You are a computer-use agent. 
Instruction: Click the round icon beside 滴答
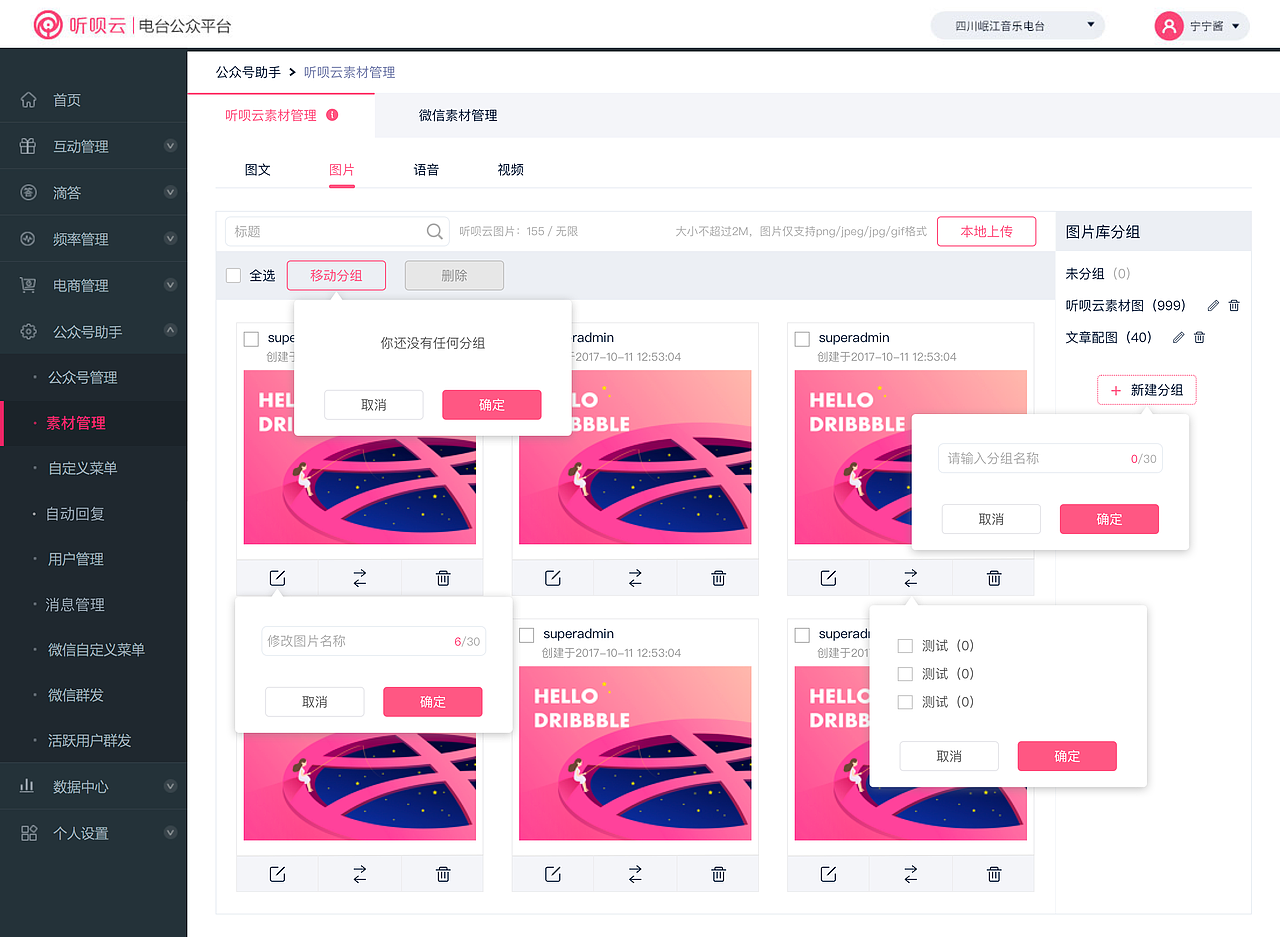point(28,192)
